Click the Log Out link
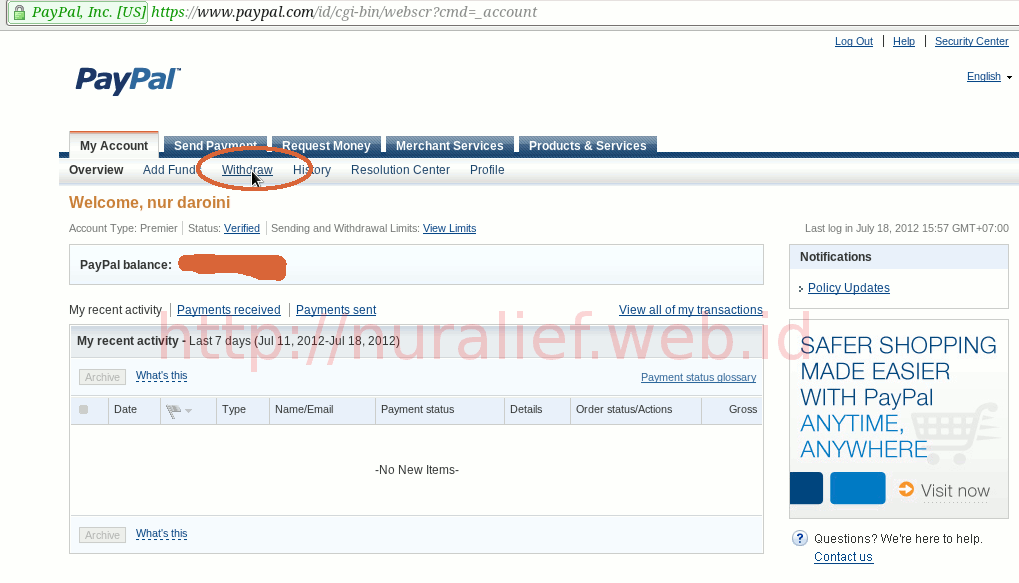Viewport: 1019px width, 583px height. pos(854,41)
